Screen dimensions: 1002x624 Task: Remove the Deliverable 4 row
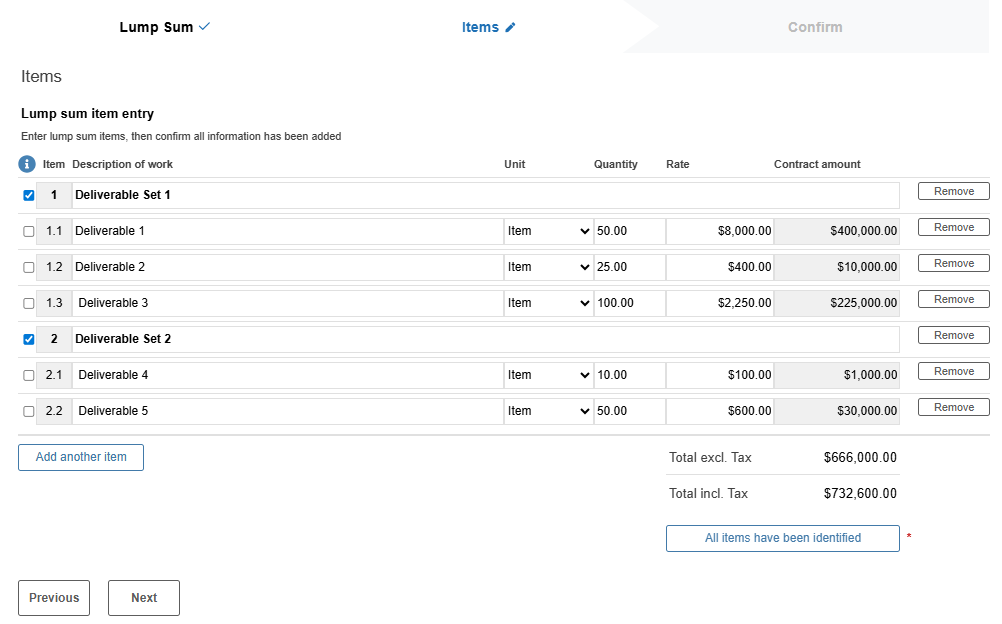tap(953, 371)
